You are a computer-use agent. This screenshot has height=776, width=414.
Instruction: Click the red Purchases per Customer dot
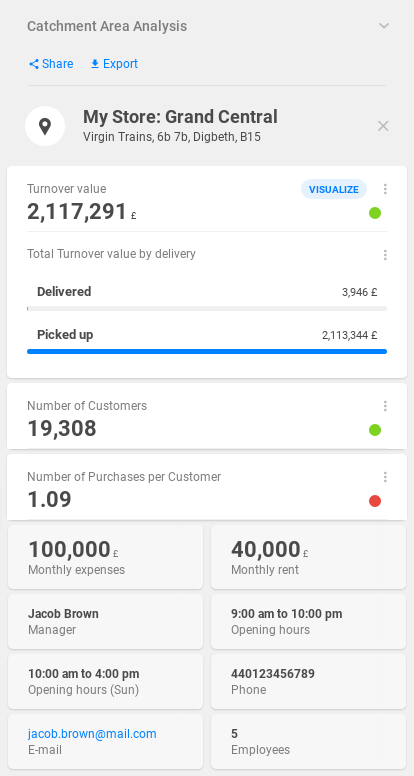pos(375,501)
